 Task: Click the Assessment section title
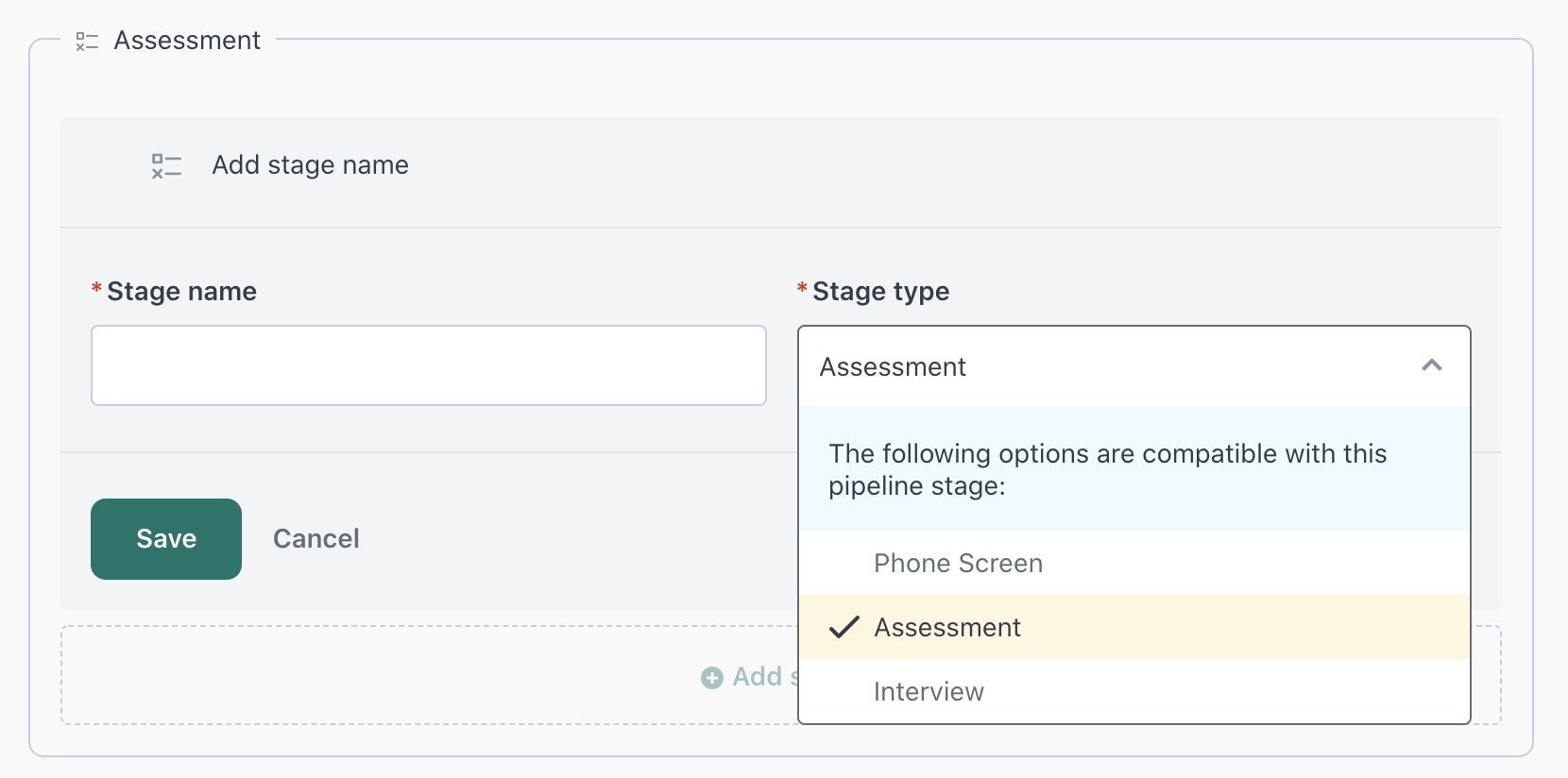[187, 41]
